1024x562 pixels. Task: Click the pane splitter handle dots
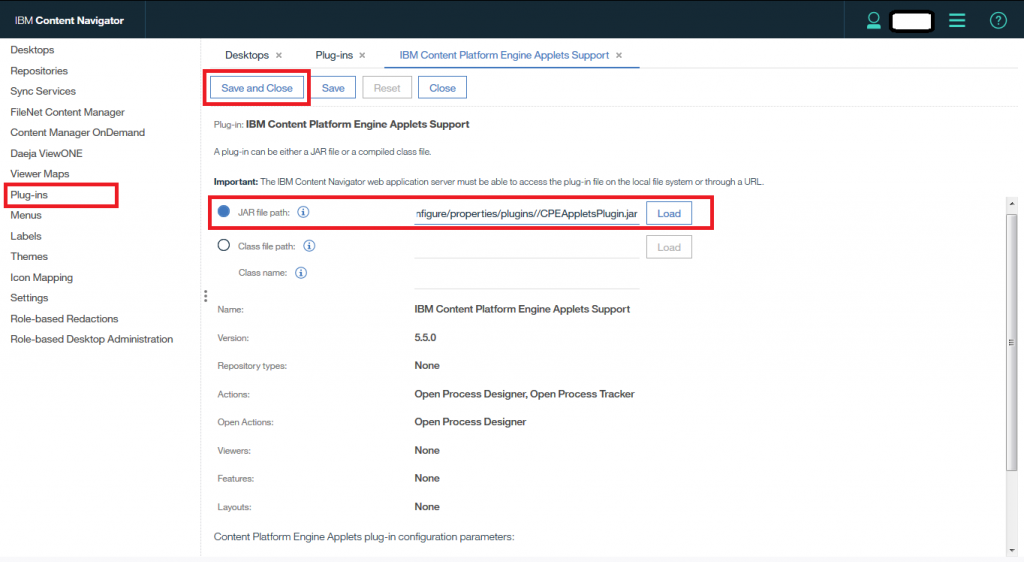[206, 296]
